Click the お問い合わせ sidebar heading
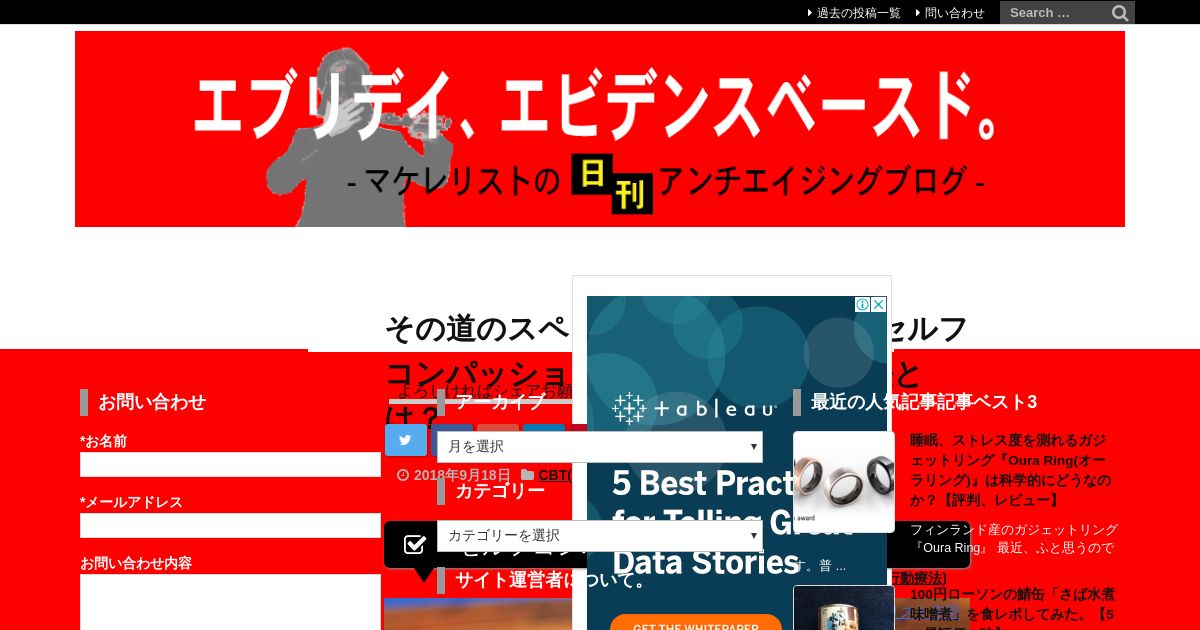1200x630 pixels. click(152, 402)
